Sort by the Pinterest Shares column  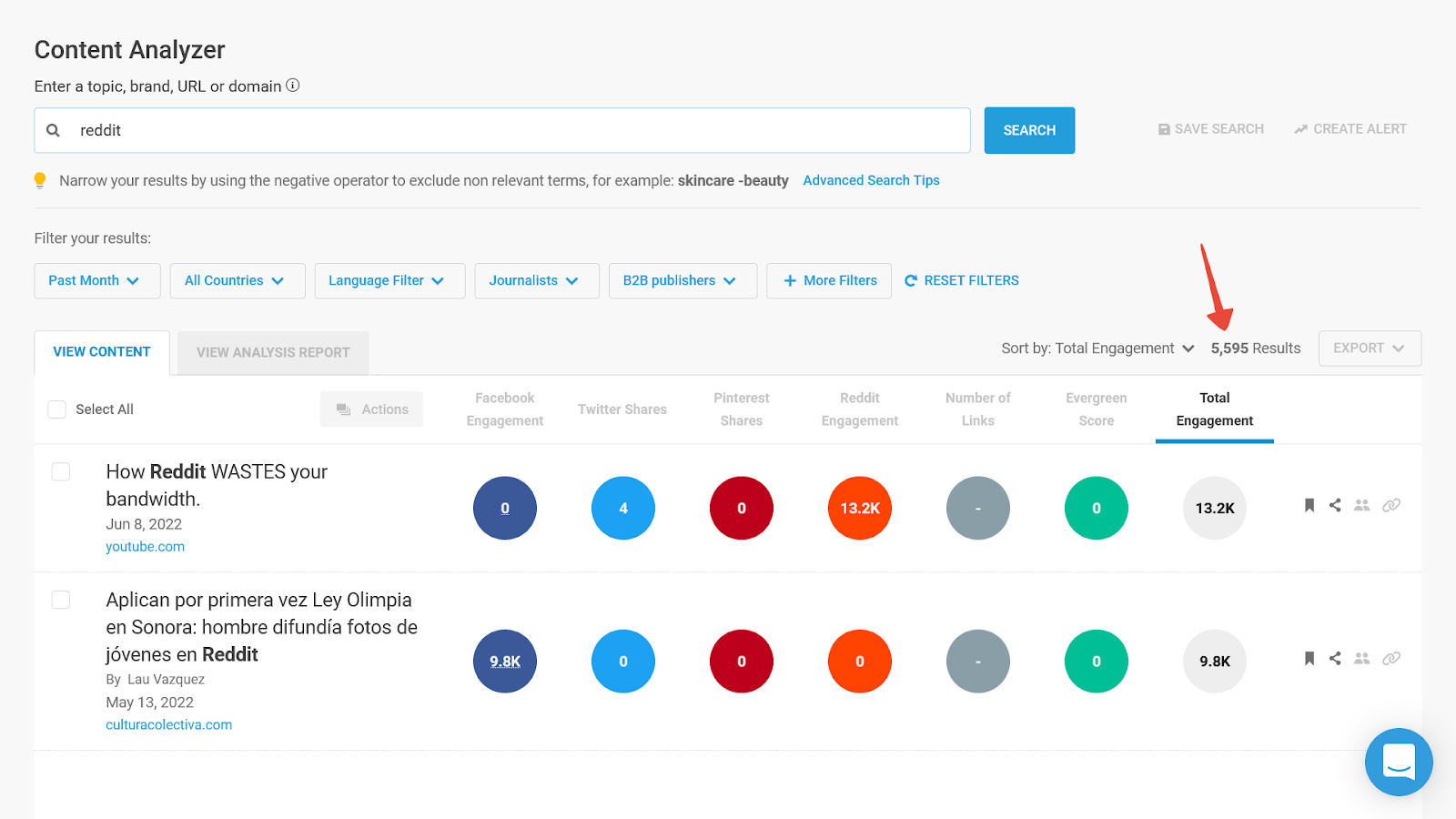click(742, 409)
